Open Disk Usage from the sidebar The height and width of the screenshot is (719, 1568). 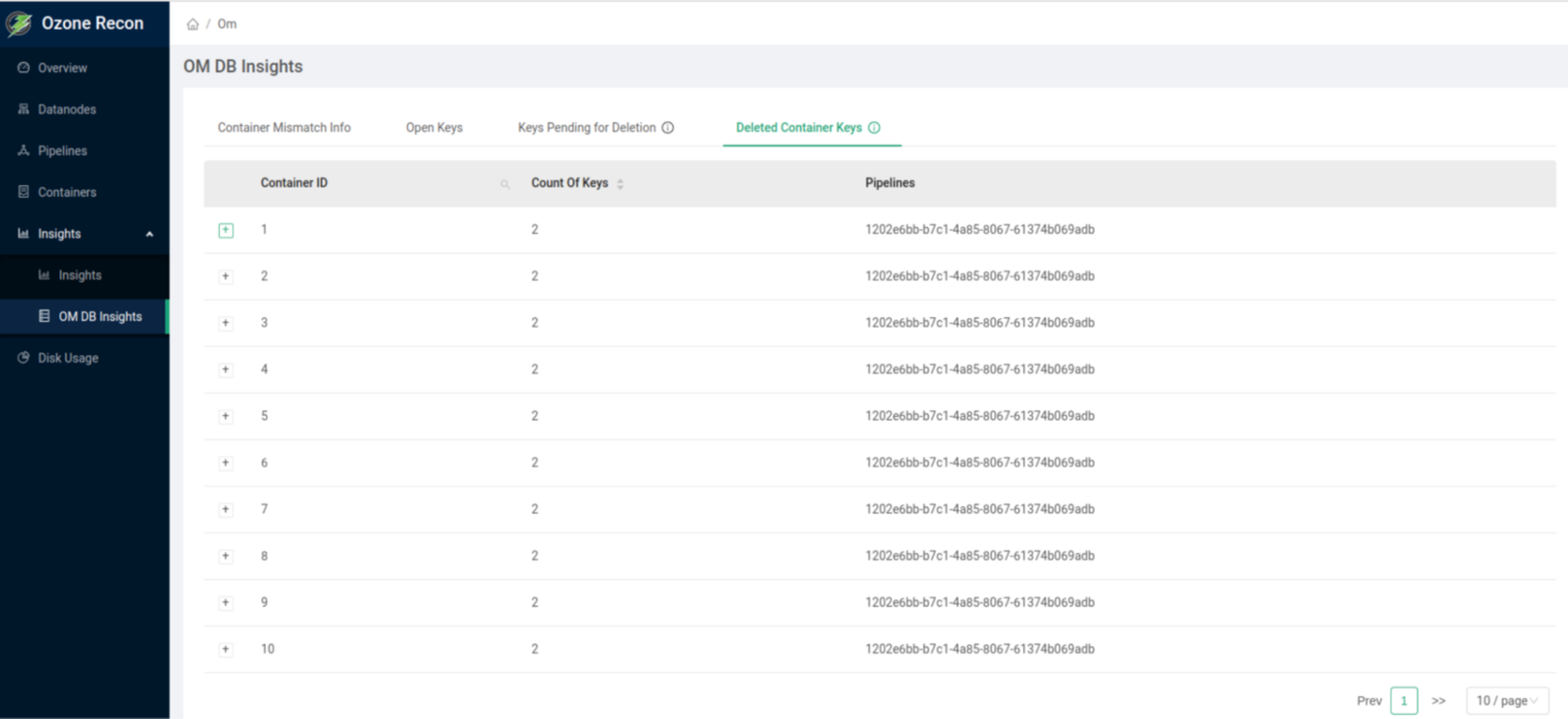(67, 358)
